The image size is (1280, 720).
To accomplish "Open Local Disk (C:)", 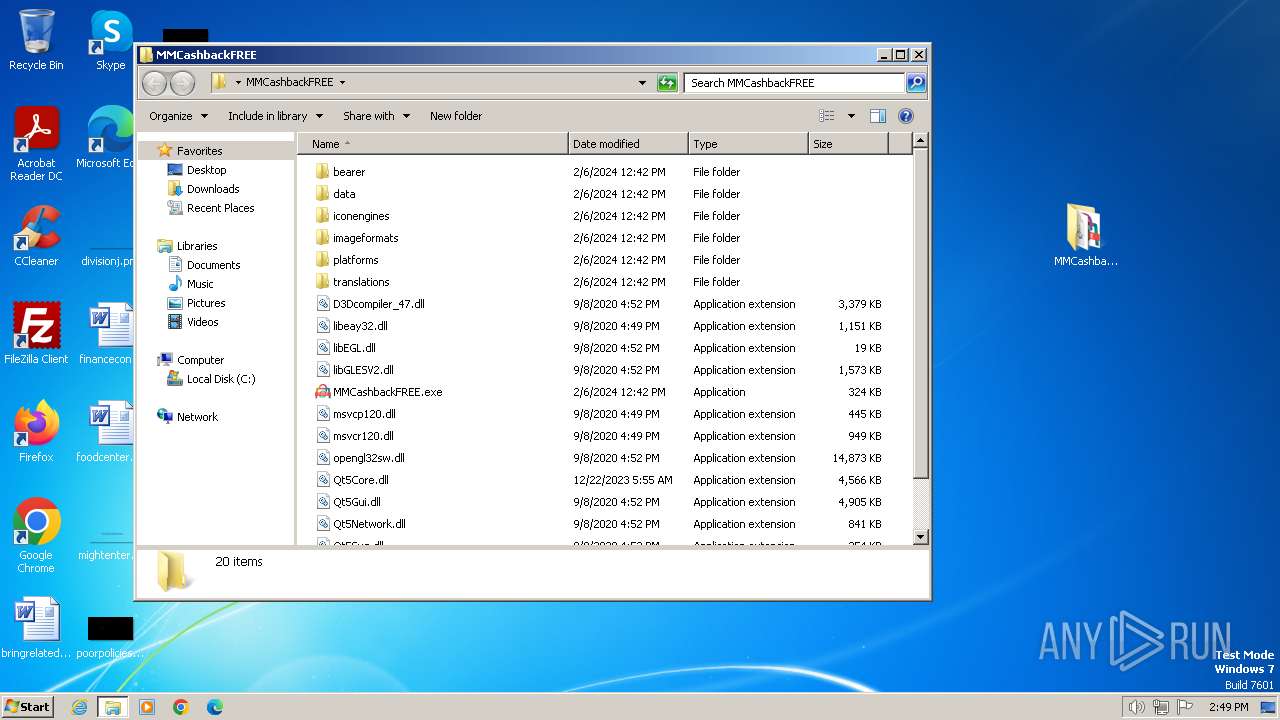I will pyautogui.click(x=221, y=379).
